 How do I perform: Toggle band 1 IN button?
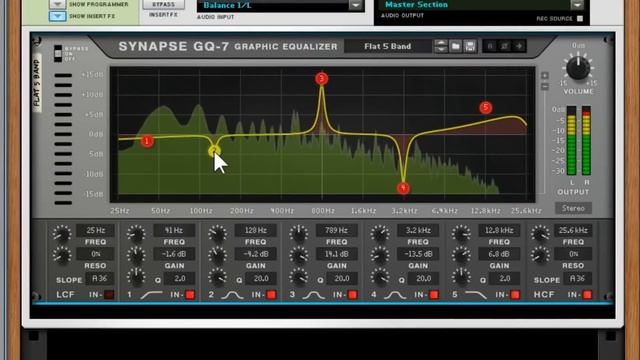(x=190, y=294)
